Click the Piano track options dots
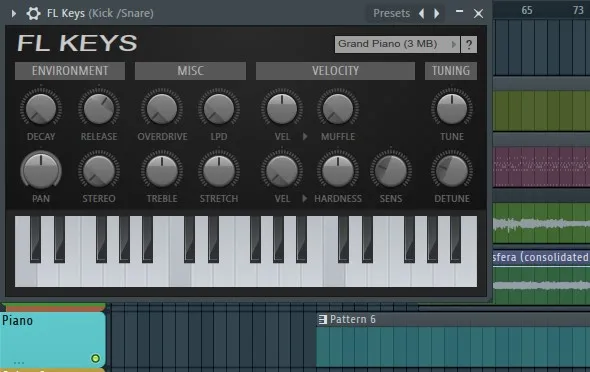Screen dimensions: 590x372 (19, 363)
